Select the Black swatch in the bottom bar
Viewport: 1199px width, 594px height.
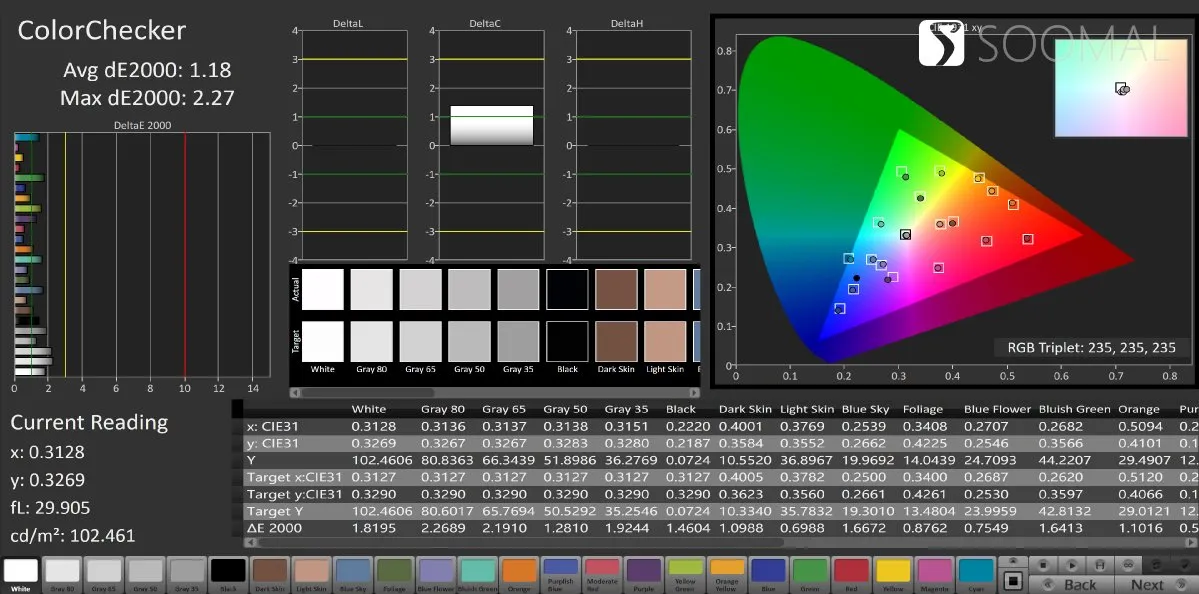[x=228, y=574]
